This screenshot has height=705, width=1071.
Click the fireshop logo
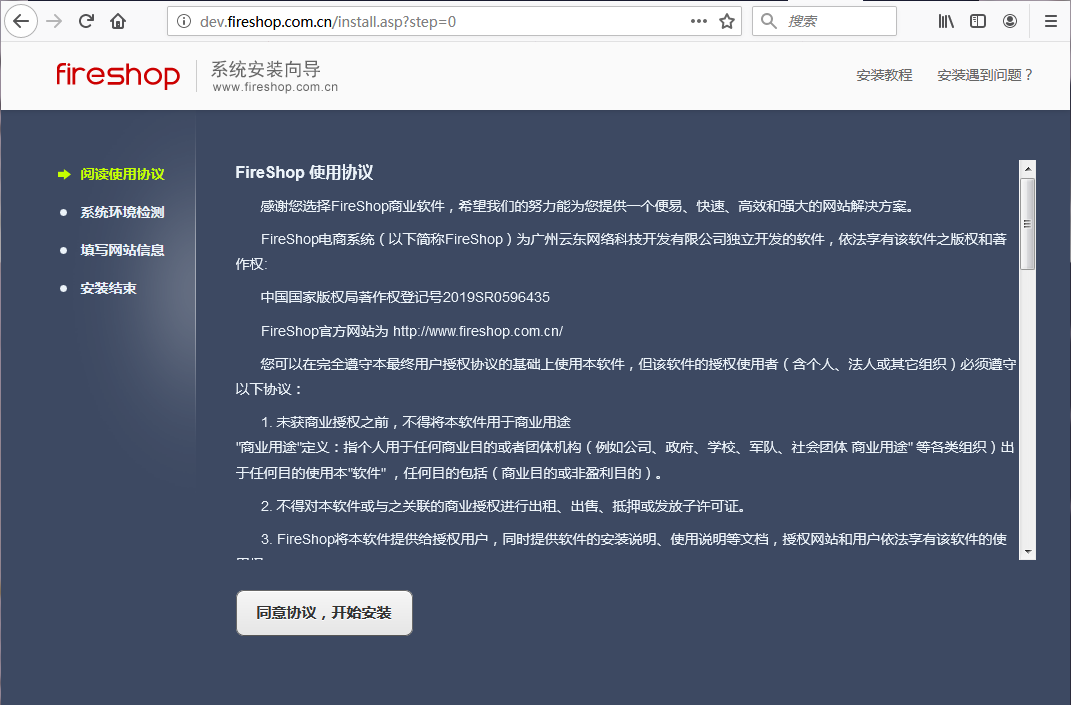pos(117,75)
